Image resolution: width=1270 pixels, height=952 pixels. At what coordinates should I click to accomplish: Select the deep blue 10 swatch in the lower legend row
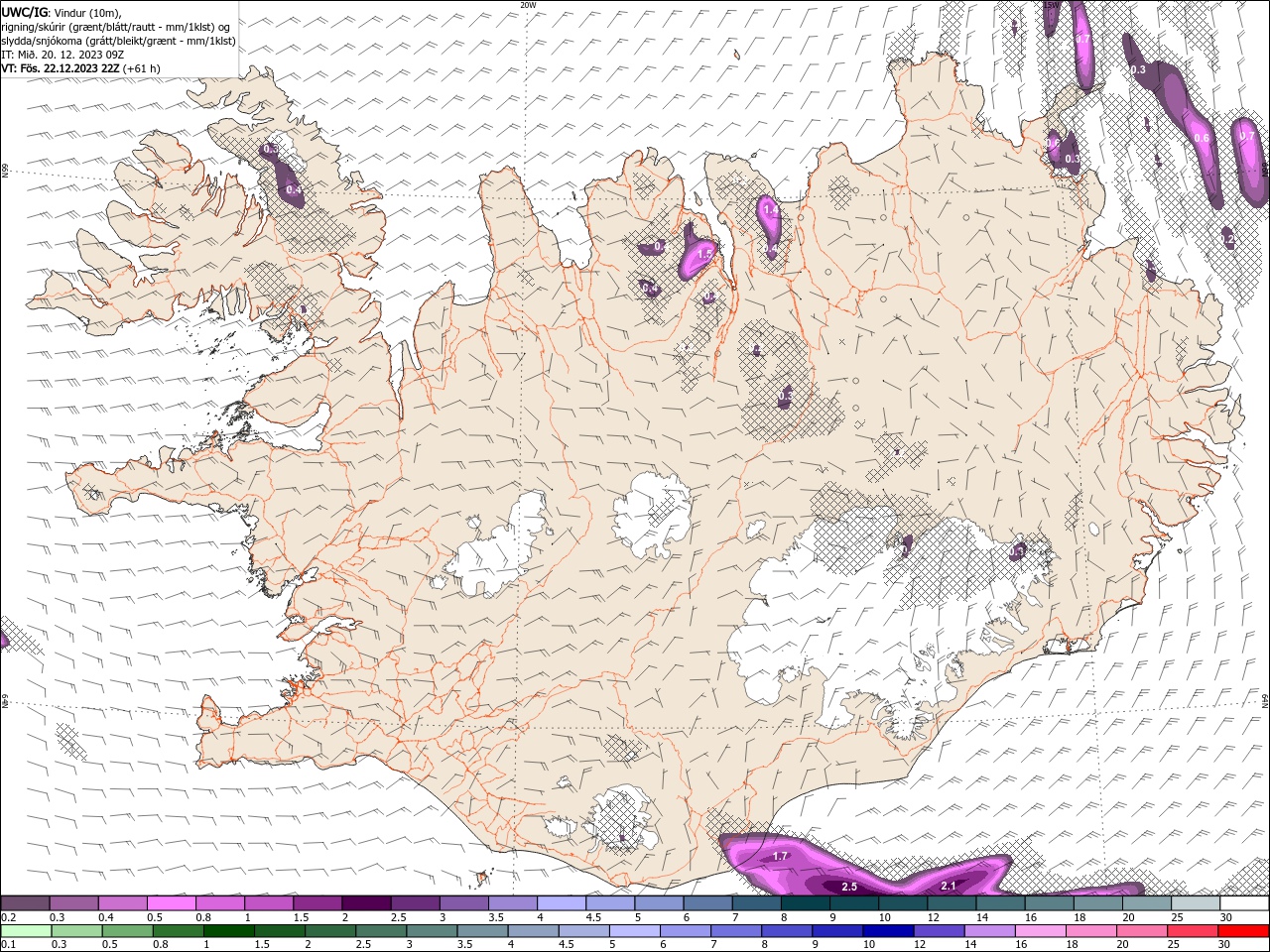887,931
